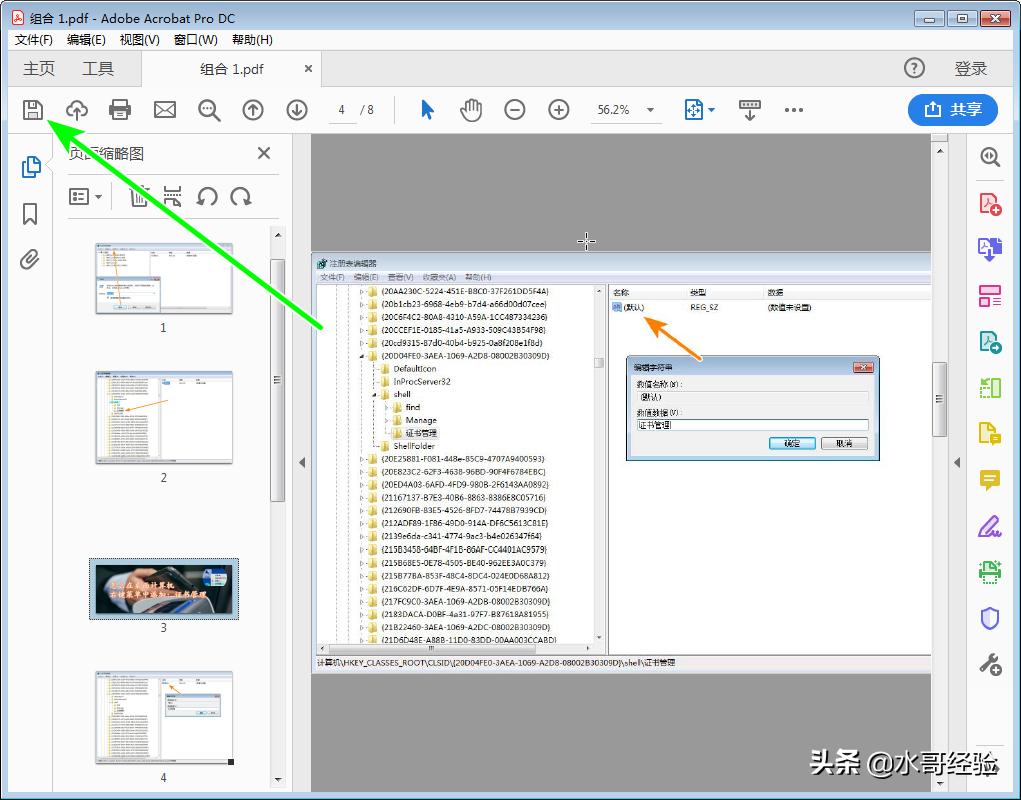The height and width of the screenshot is (800, 1021).
Task: Email the document via the envelope icon
Action: [x=164, y=110]
